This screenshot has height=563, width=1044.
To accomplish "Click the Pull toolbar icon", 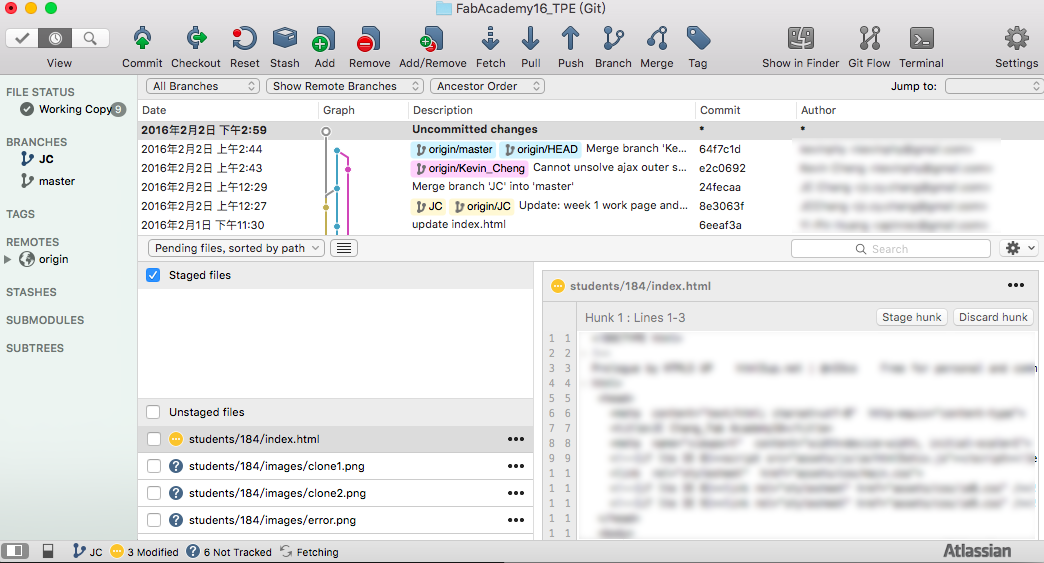I will [531, 39].
